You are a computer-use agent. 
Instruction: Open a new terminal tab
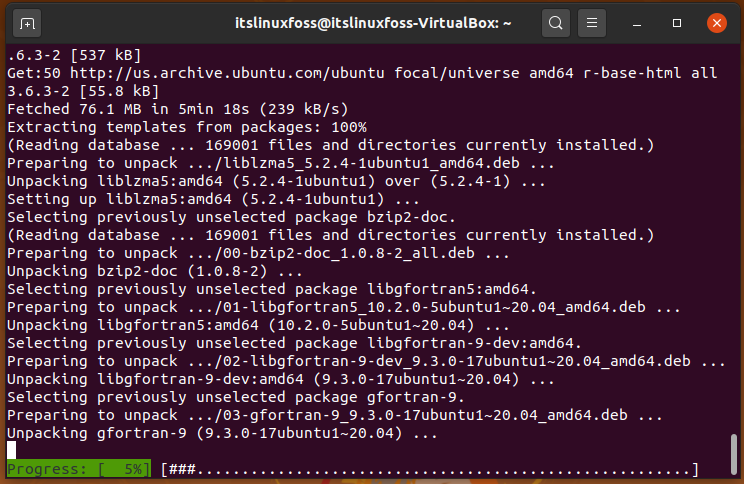[x=27, y=23]
